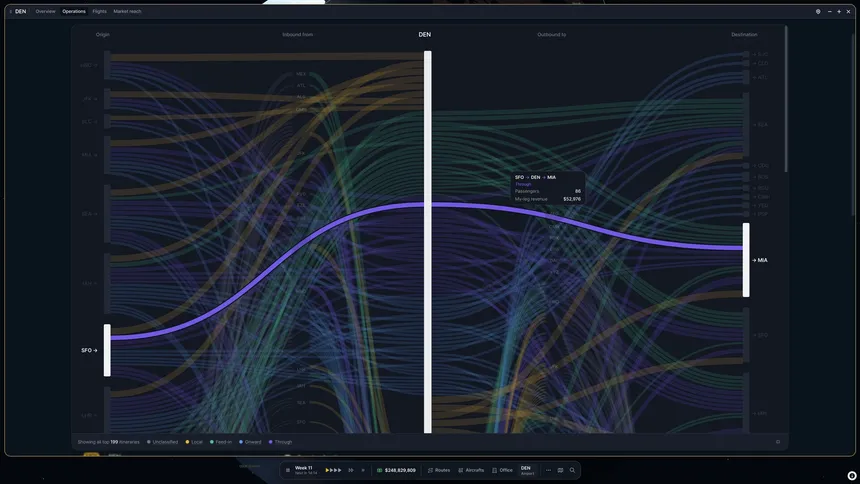Open the Aircrafts panel
The image size is (860, 484).
(471, 470)
